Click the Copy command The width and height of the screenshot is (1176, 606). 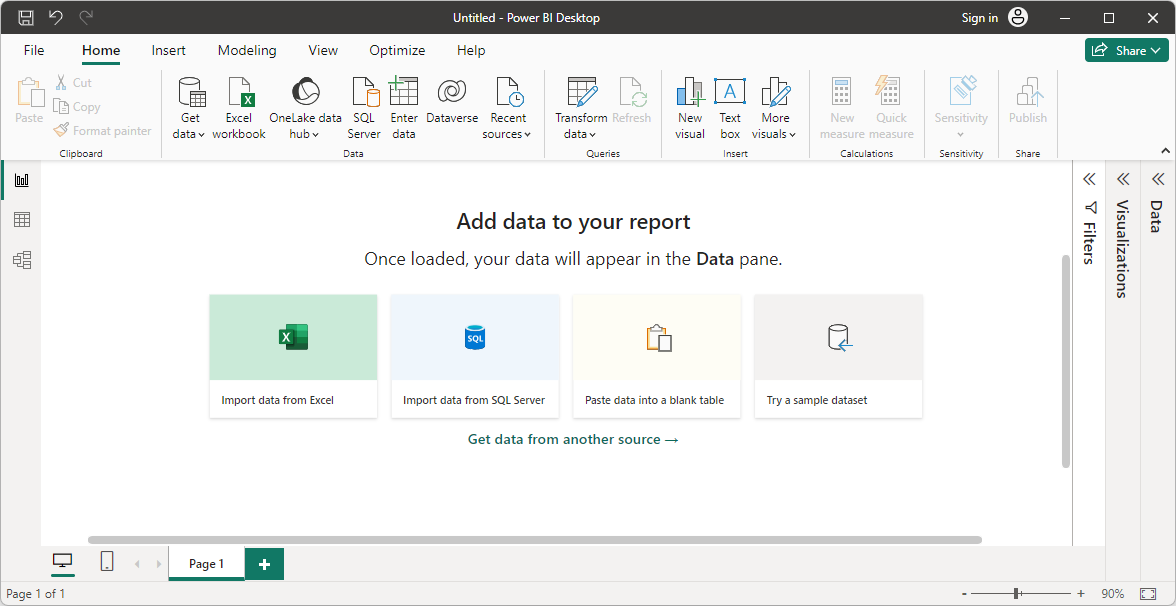tap(76, 106)
